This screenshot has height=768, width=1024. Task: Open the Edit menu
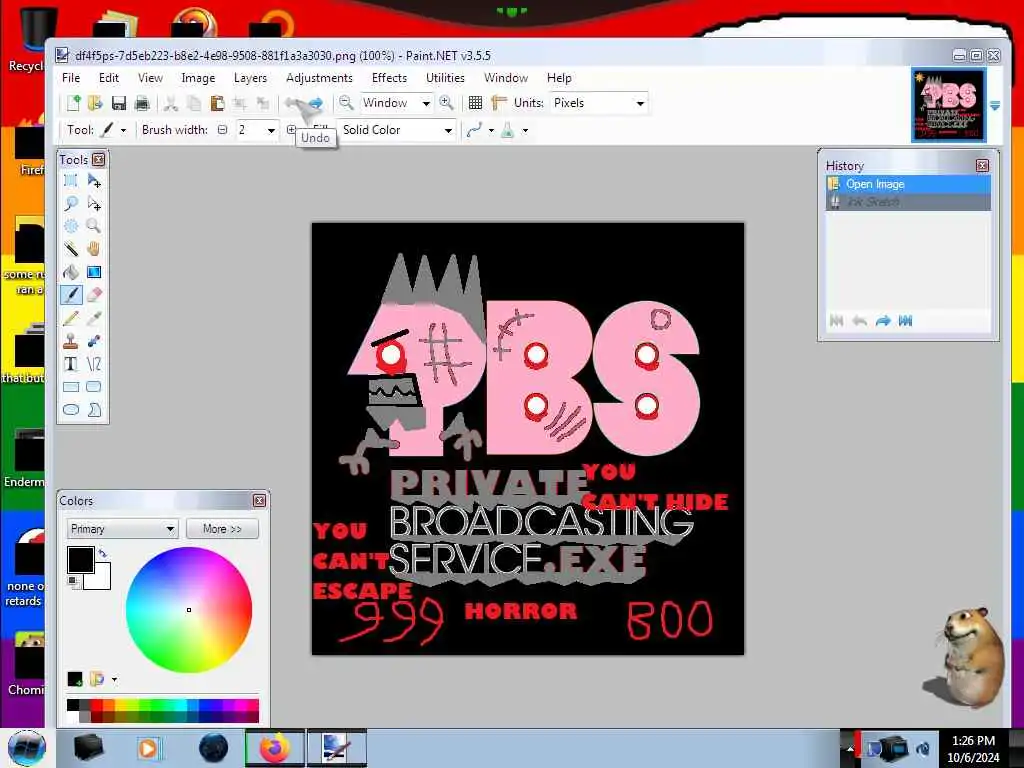[x=108, y=78]
